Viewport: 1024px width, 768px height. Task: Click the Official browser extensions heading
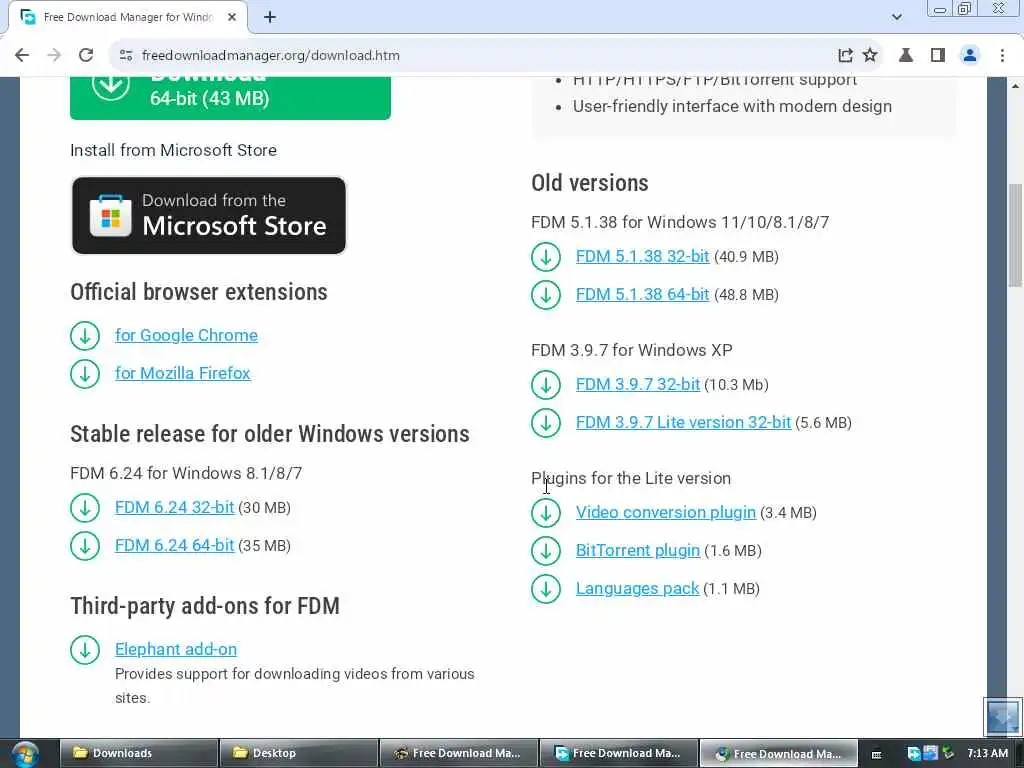tap(199, 292)
